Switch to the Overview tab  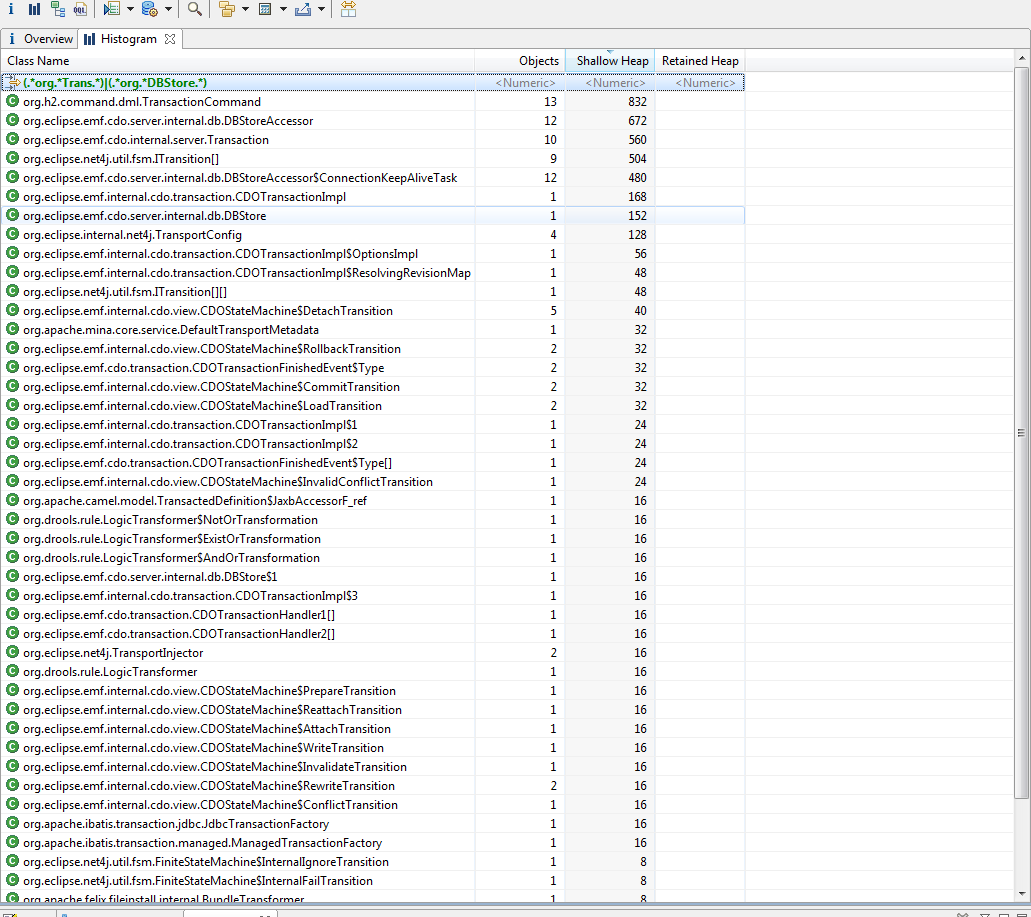point(40,39)
